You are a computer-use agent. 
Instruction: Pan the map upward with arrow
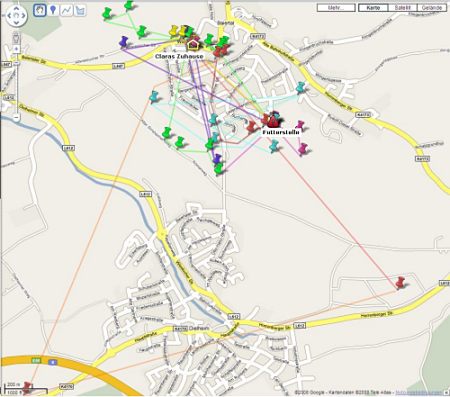[16, 8]
